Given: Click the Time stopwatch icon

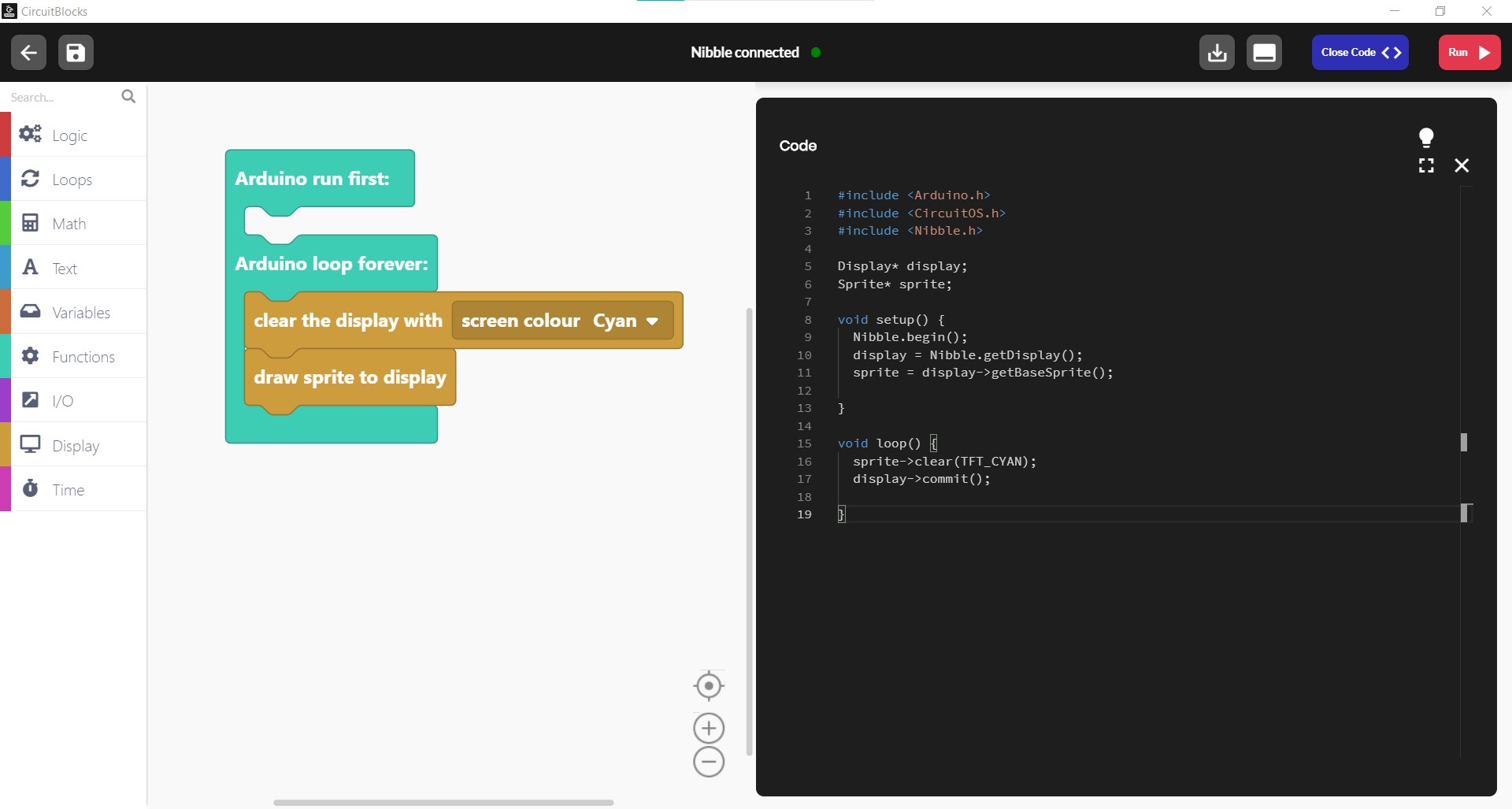Looking at the screenshot, I should coord(30,488).
